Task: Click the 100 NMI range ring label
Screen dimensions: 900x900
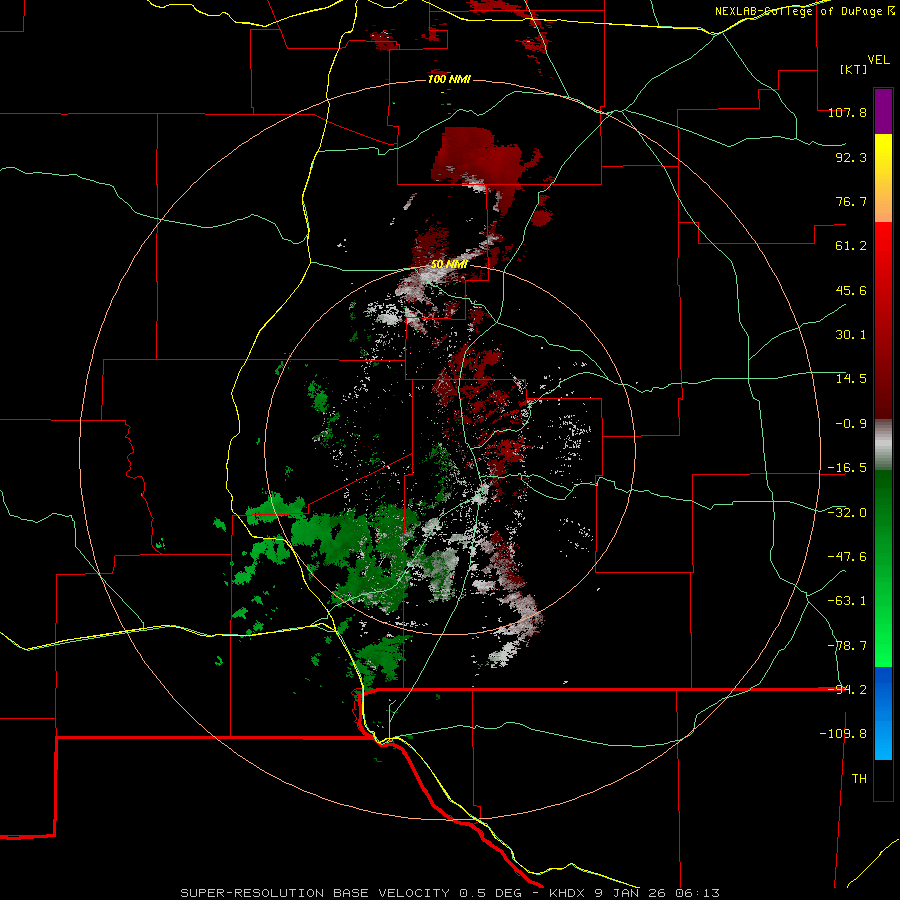Action: 449,79
